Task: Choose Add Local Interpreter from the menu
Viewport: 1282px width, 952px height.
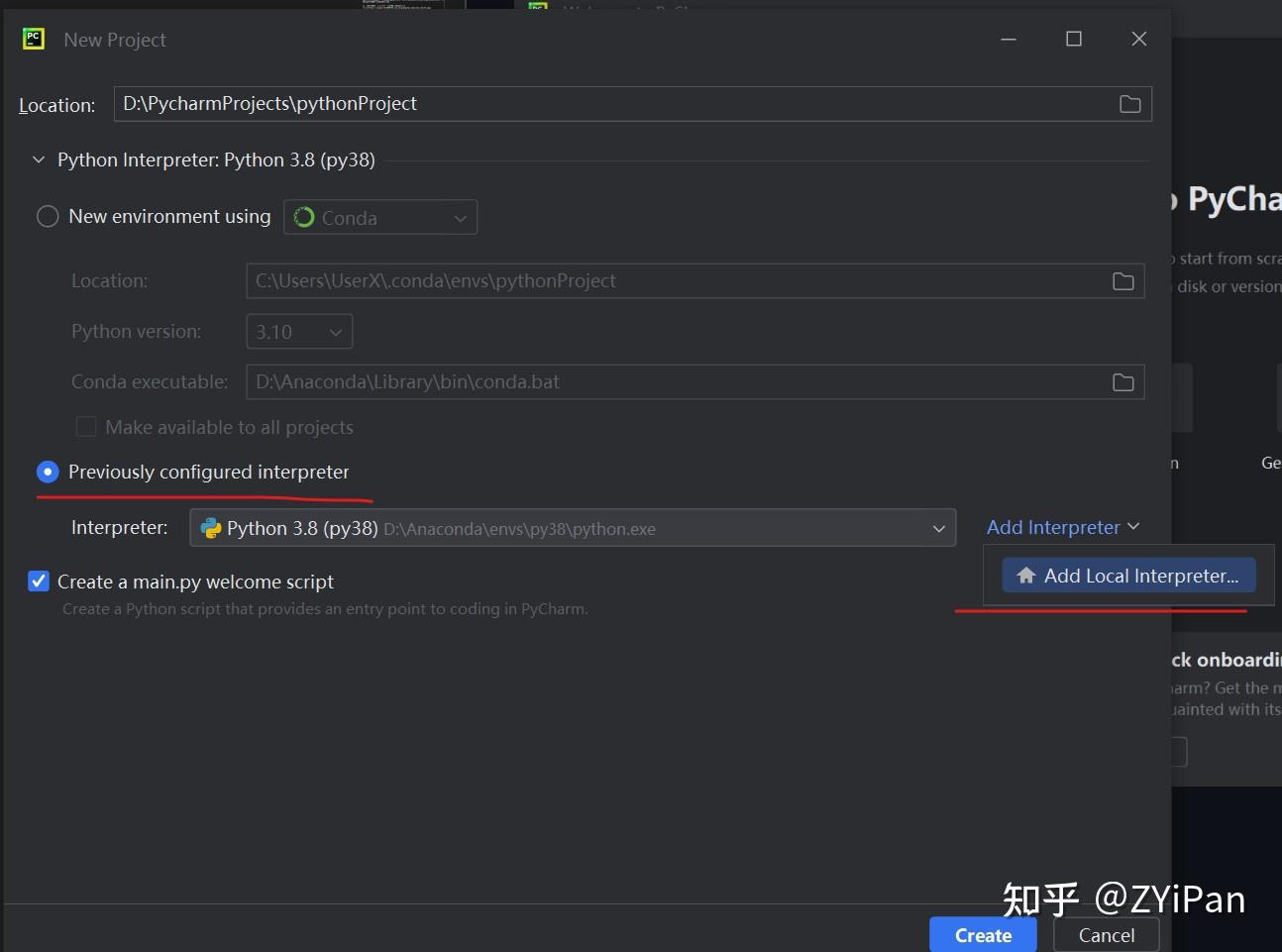Action: [x=1128, y=575]
